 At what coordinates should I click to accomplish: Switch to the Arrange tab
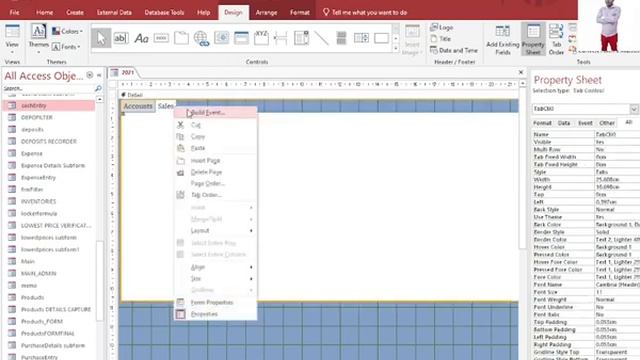266,12
